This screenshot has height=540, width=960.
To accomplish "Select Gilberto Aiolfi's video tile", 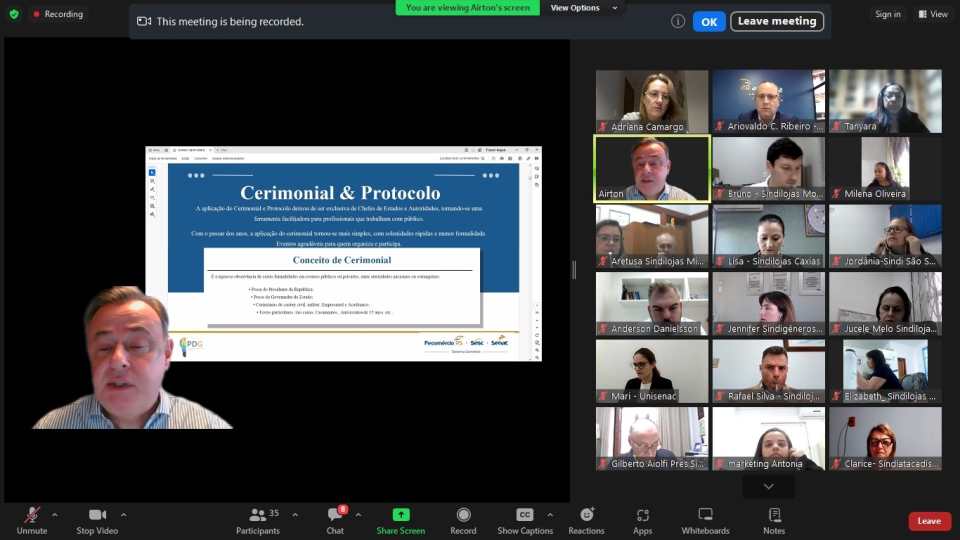I will pyautogui.click(x=652, y=438).
